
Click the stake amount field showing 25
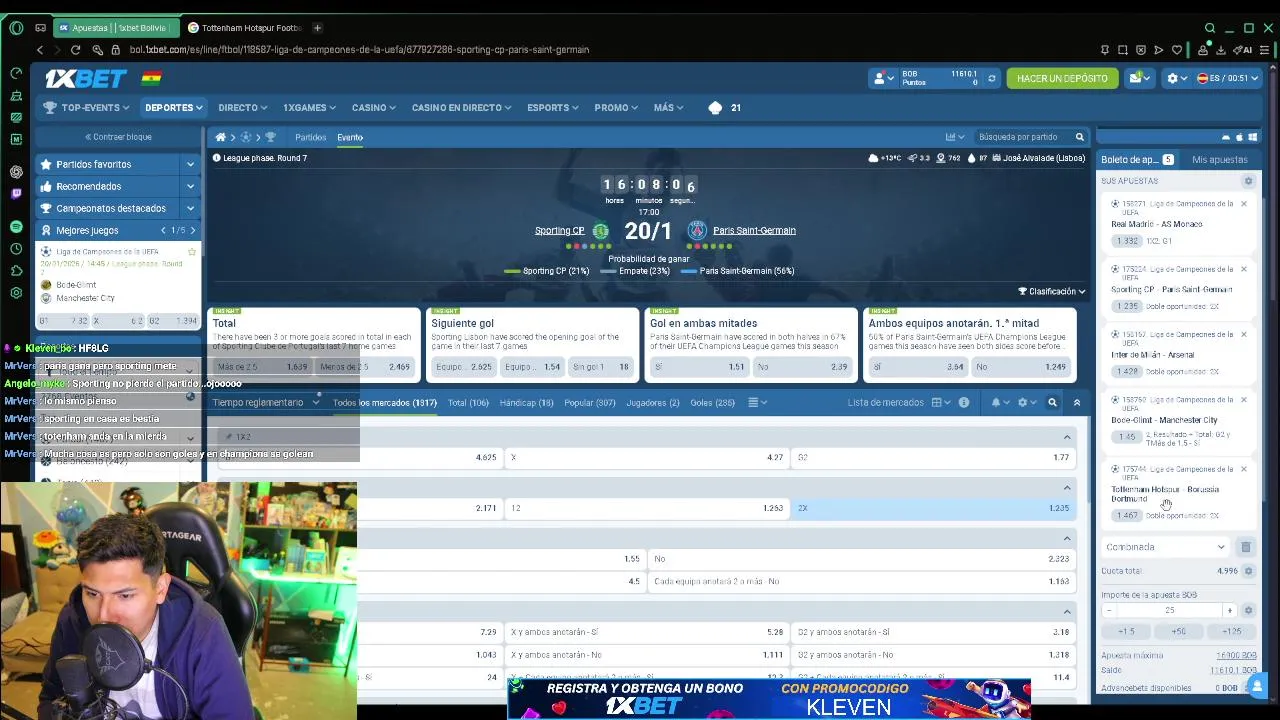(x=1169, y=610)
